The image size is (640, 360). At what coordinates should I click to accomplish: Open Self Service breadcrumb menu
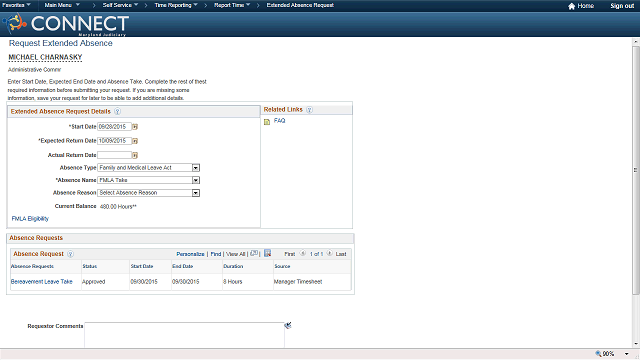point(120,5)
